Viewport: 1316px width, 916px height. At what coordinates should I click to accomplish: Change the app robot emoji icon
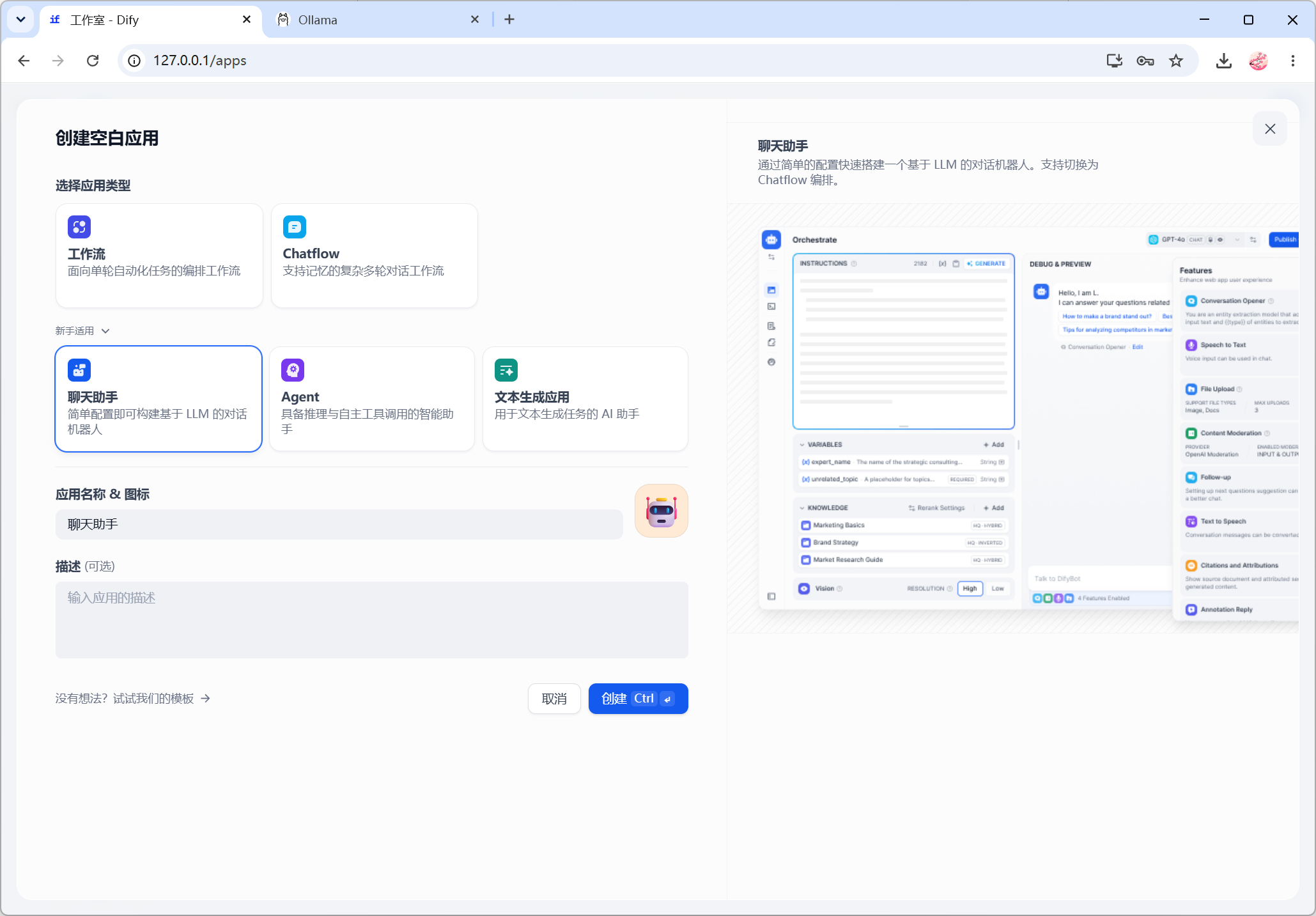pos(662,511)
